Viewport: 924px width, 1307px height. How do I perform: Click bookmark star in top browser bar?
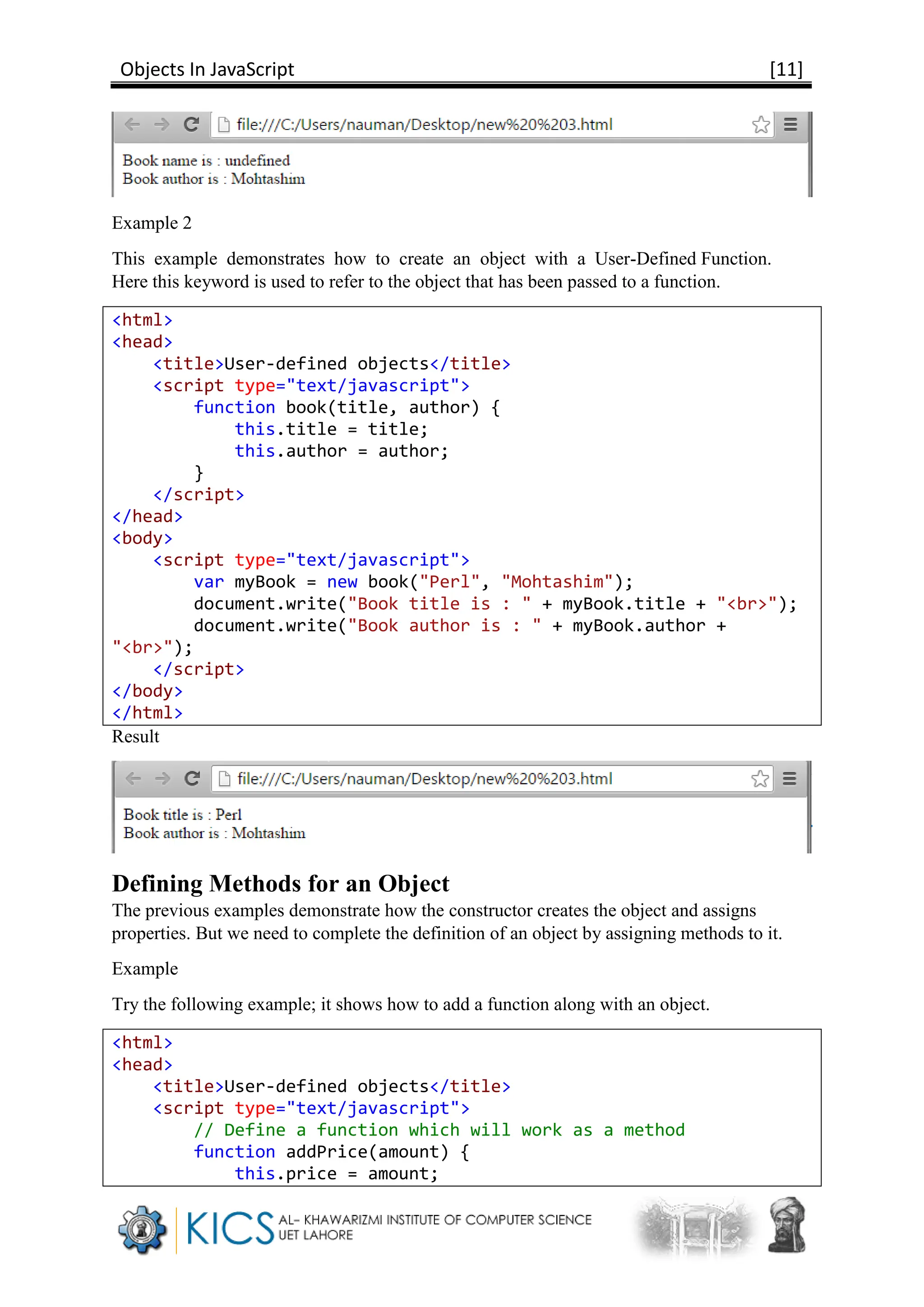click(x=760, y=125)
